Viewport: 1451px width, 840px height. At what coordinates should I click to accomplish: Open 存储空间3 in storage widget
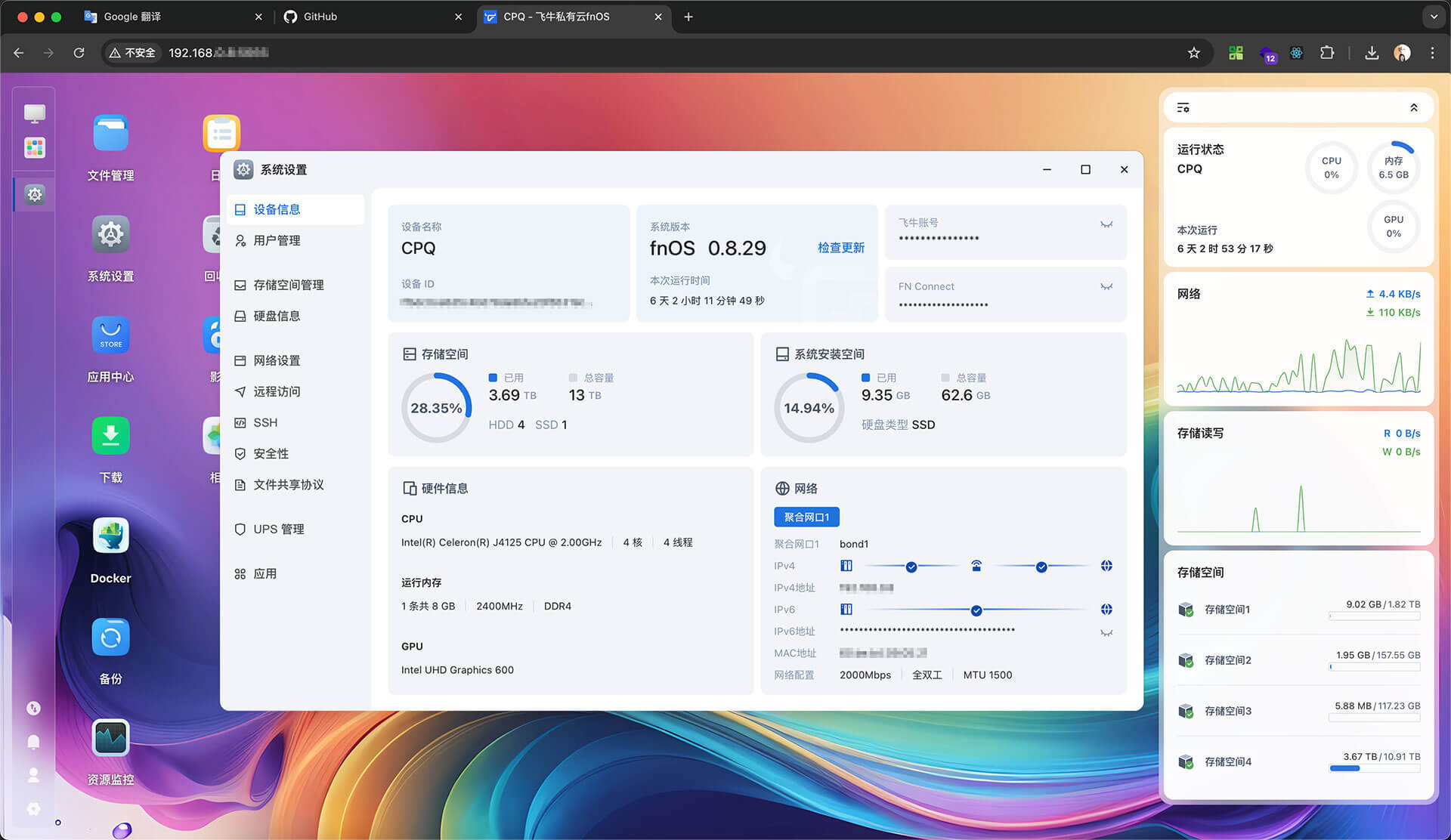(1298, 711)
